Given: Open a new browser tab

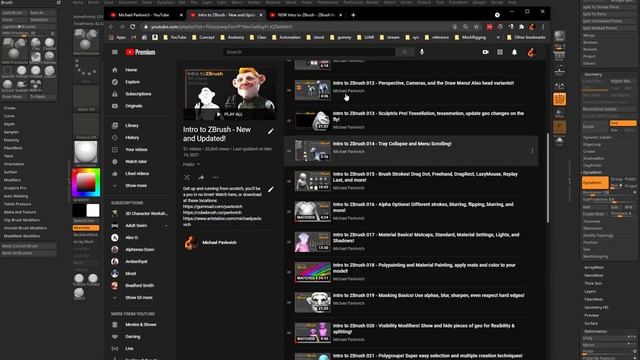Looking at the screenshot, I should point(353,15).
